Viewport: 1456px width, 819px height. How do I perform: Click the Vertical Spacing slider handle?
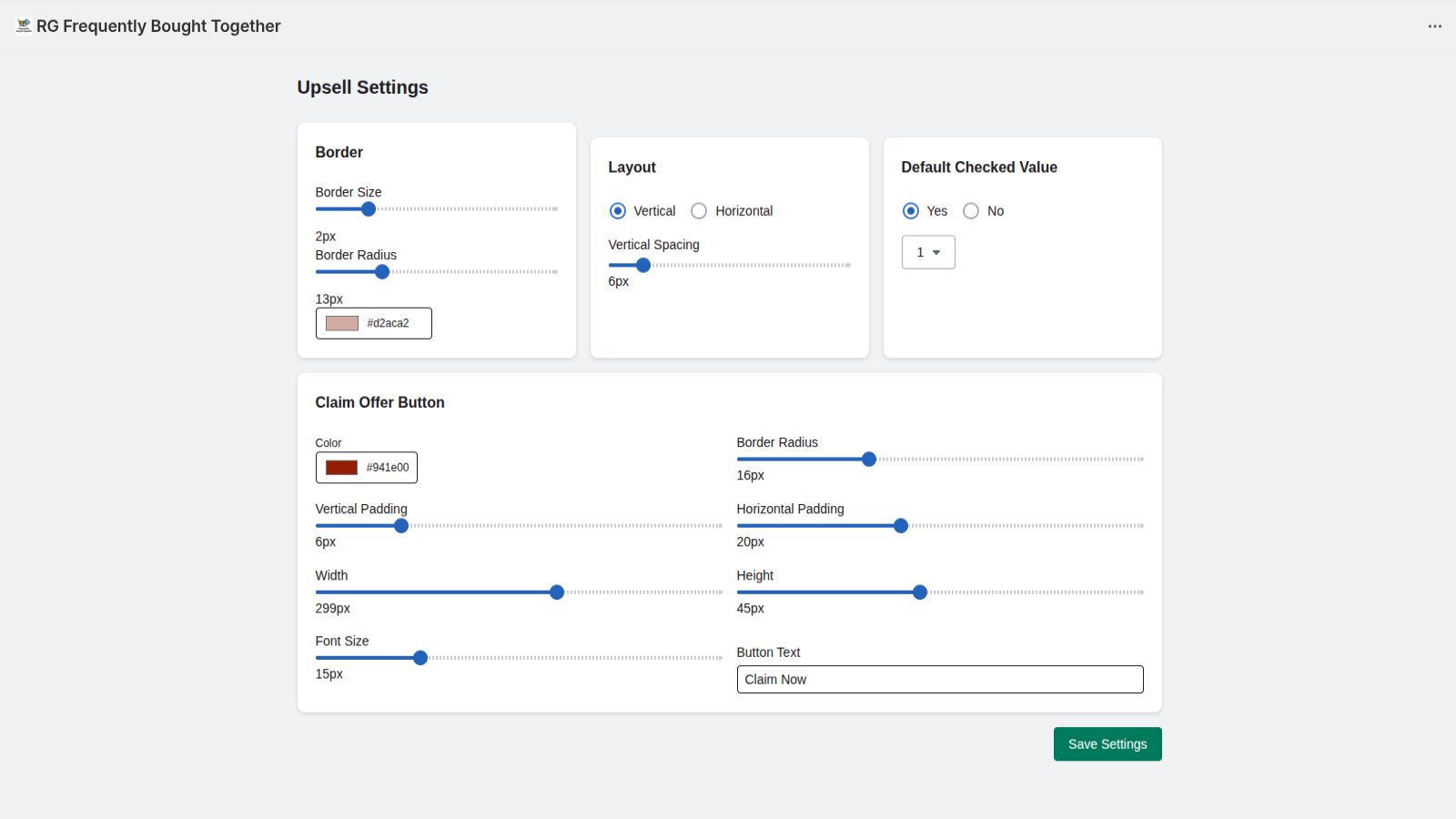click(x=643, y=265)
